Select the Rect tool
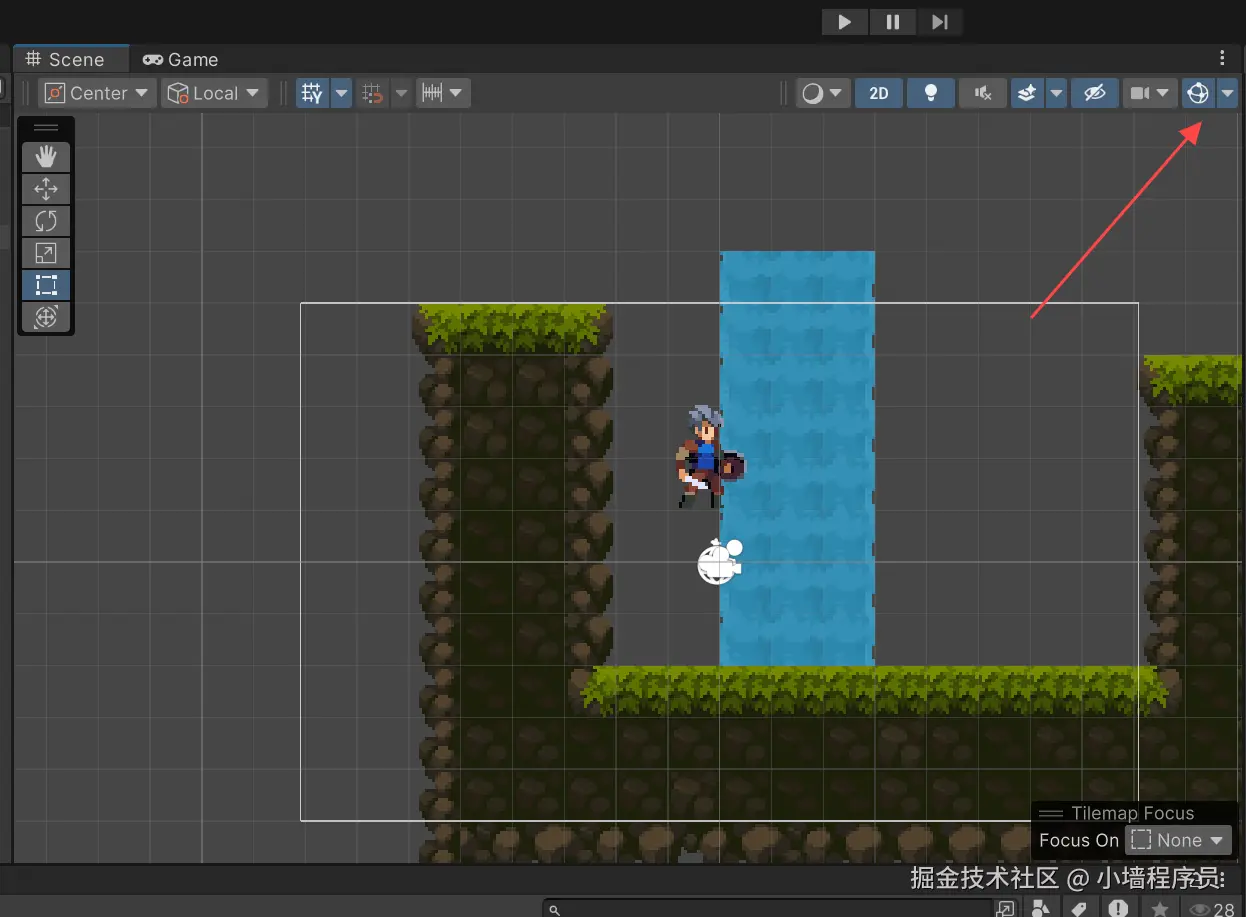The height and width of the screenshot is (917, 1246). pos(46,285)
